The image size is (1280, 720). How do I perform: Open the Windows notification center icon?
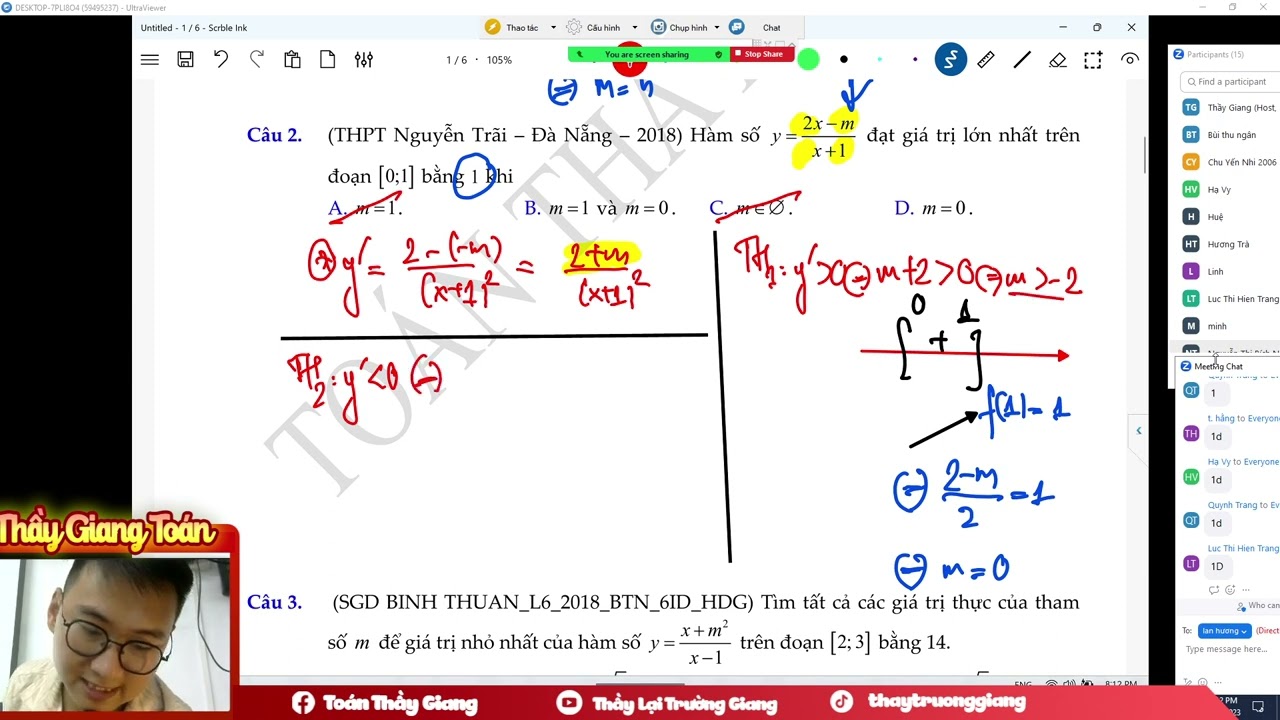coord(1258,706)
